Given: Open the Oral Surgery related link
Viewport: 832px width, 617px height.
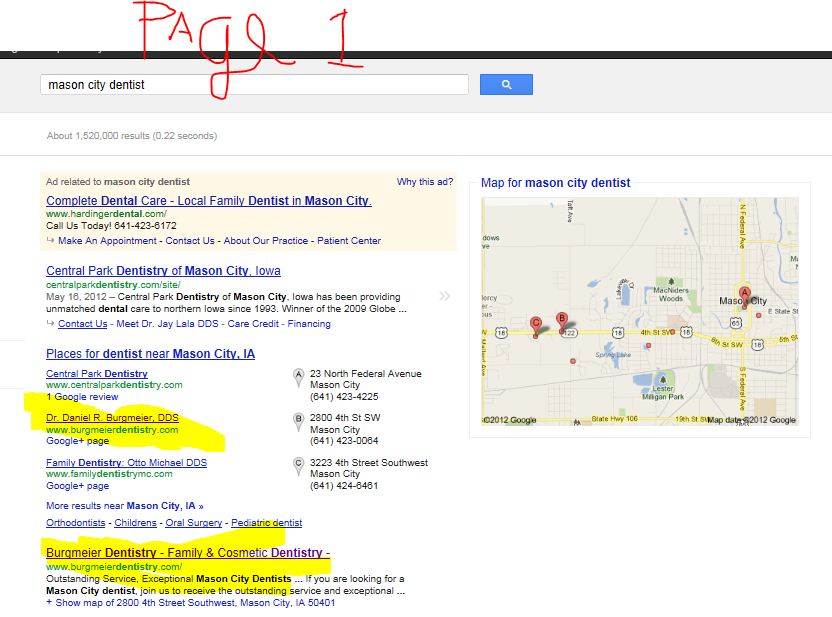Looking at the screenshot, I should (x=194, y=523).
